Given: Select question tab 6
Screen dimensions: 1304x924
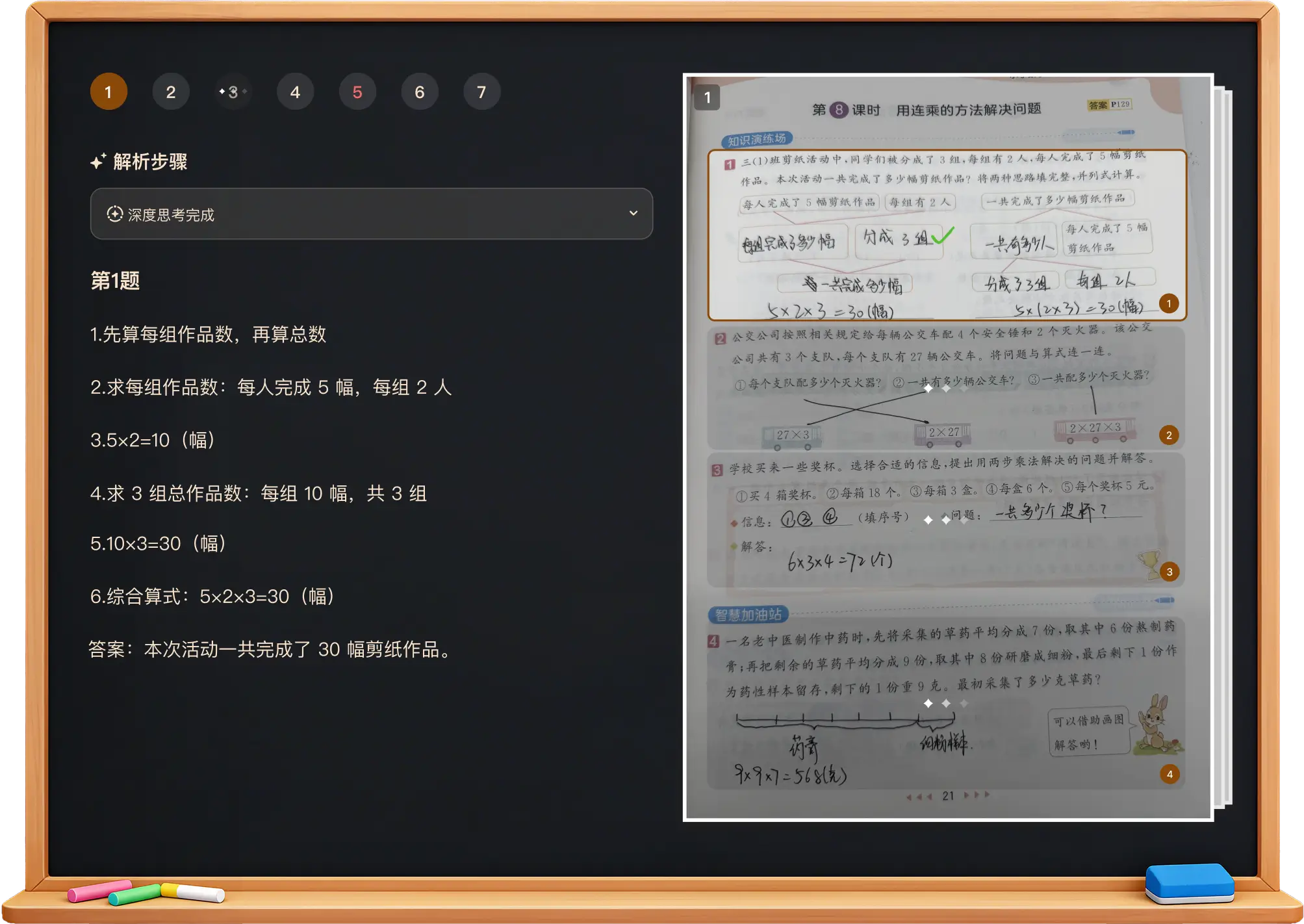Looking at the screenshot, I should point(420,92).
